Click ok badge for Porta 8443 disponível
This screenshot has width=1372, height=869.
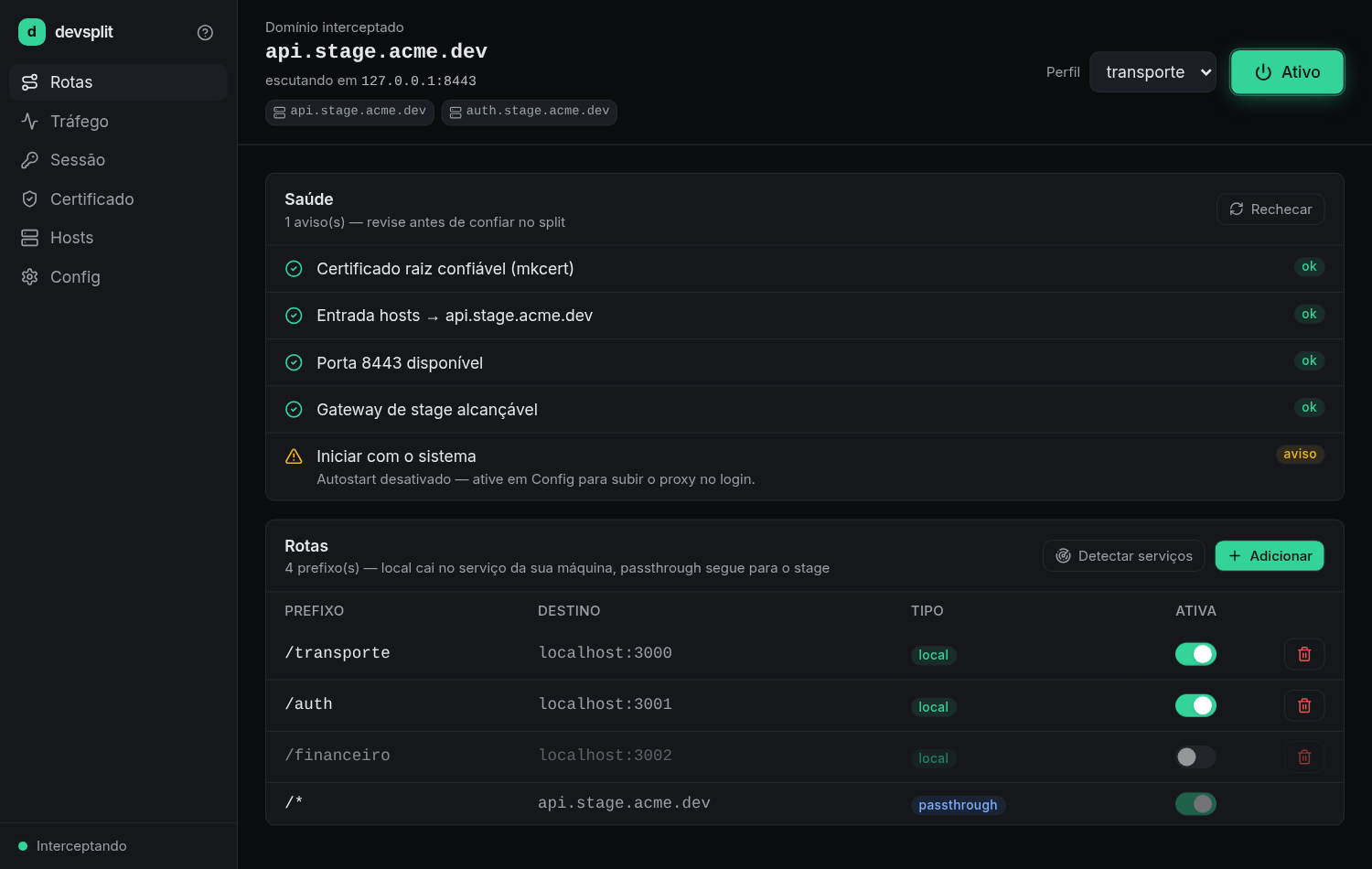pyautogui.click(x=1309, y=360)
